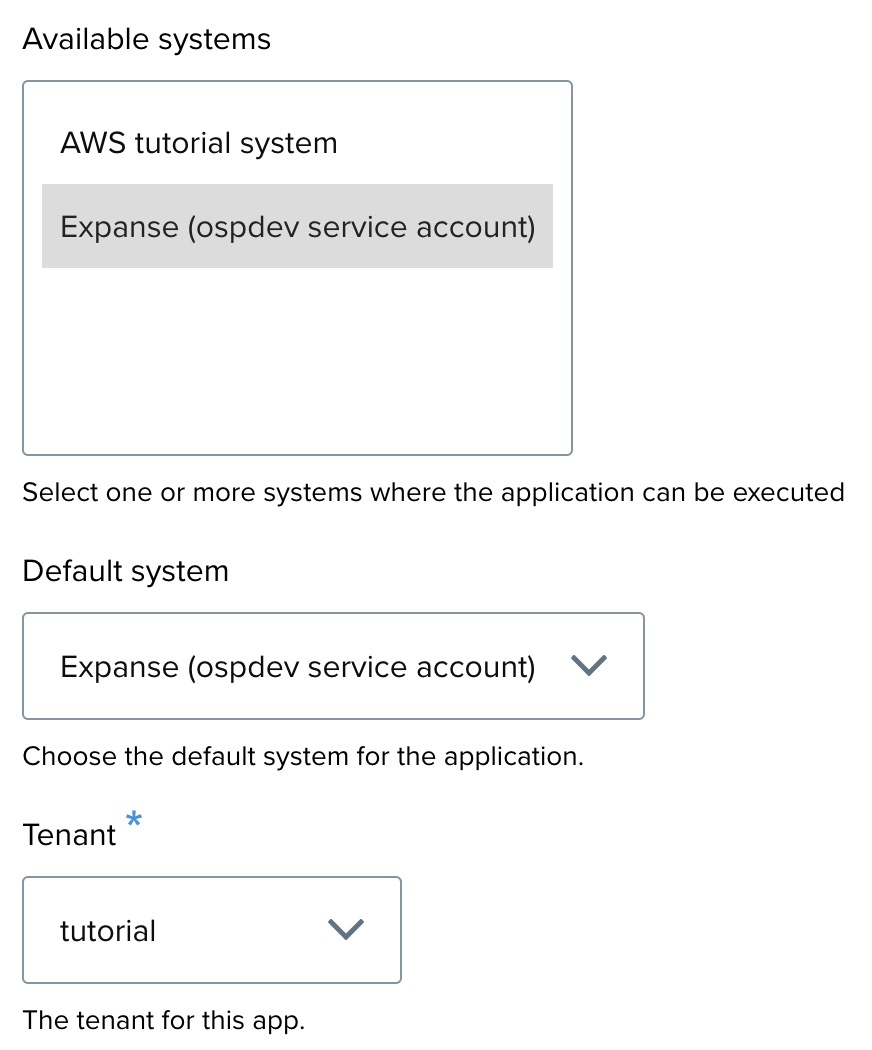The width and height of the screenshot is (872, 1050).
Task: Select AWS tutorial system in the list
Action: 199,143
